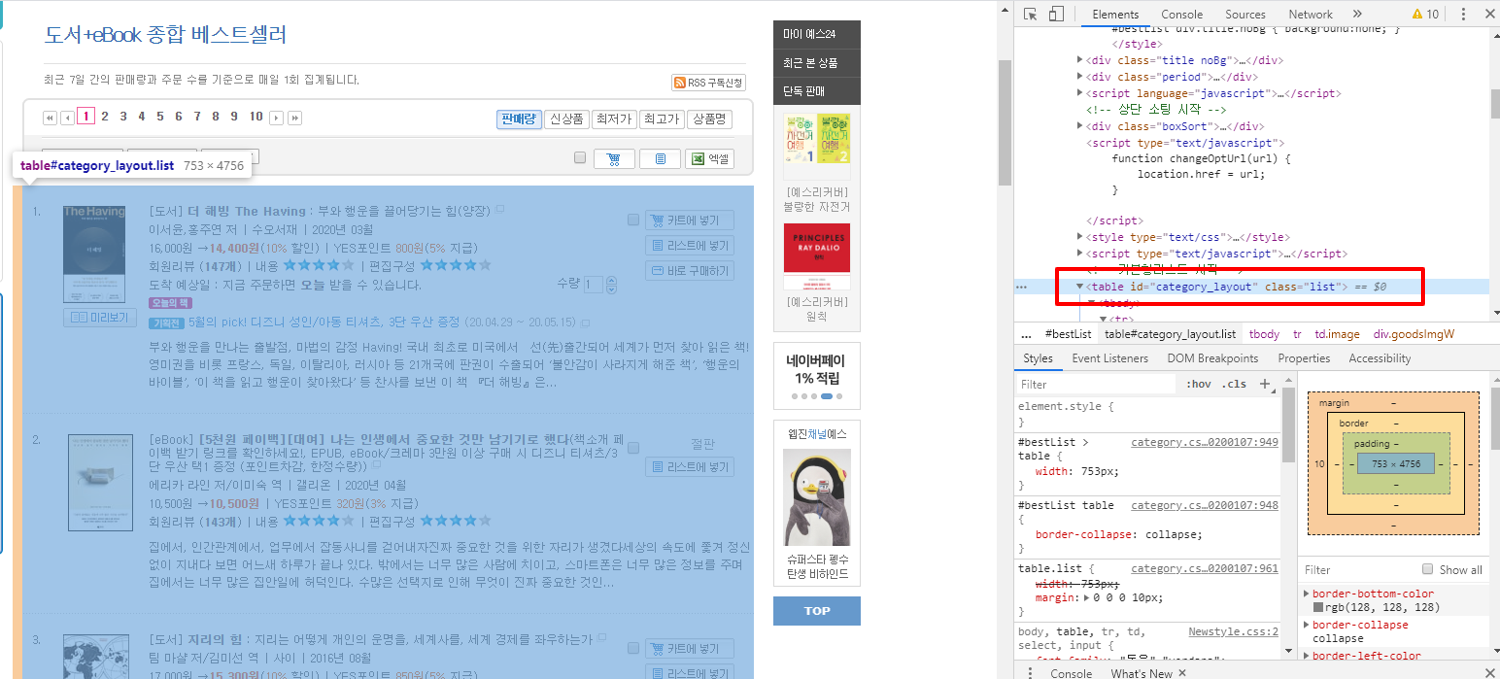Expand the margin shorthand in table.list rule

tap(1087, 598)
